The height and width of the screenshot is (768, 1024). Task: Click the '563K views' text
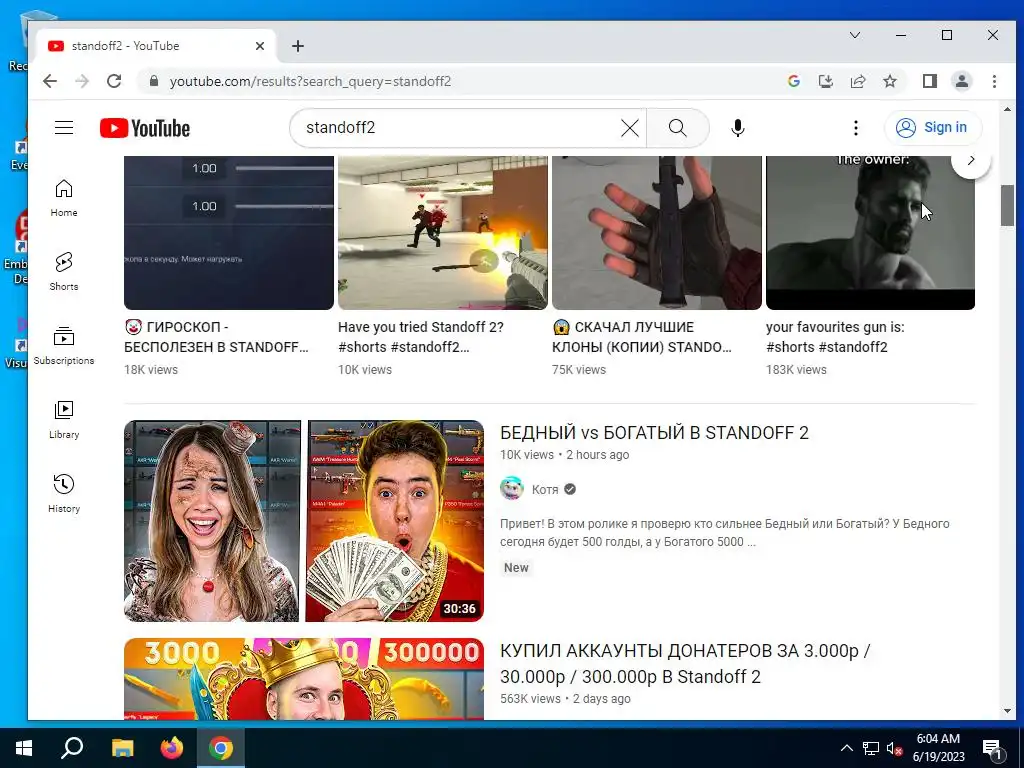pos(530,699)
